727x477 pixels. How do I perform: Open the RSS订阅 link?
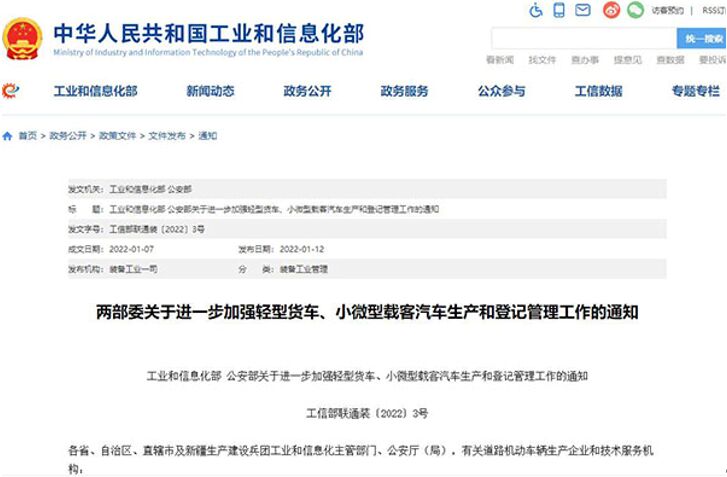pos(714,10)
